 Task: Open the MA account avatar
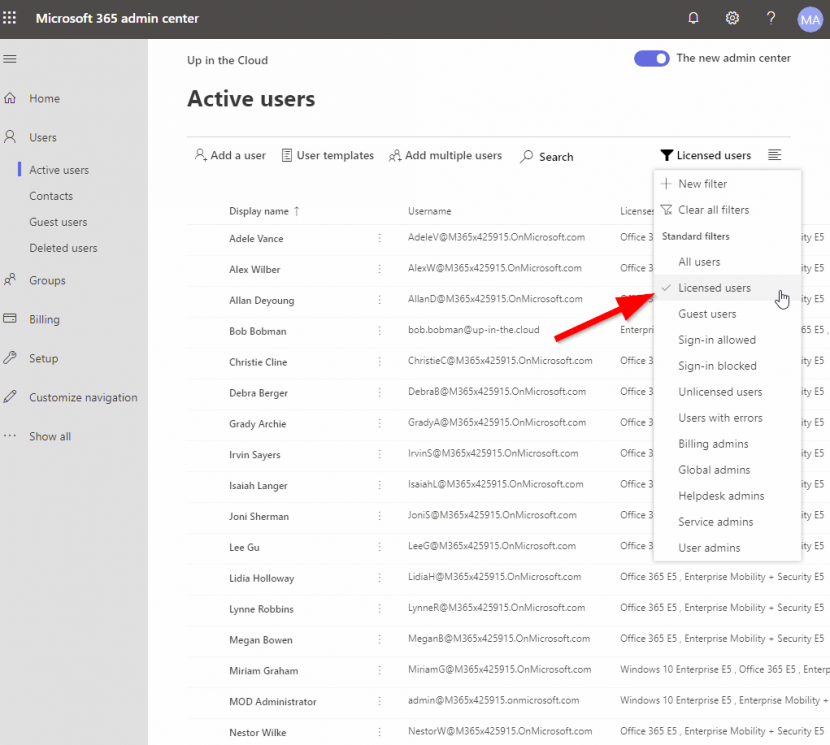[x=810, y=19]
